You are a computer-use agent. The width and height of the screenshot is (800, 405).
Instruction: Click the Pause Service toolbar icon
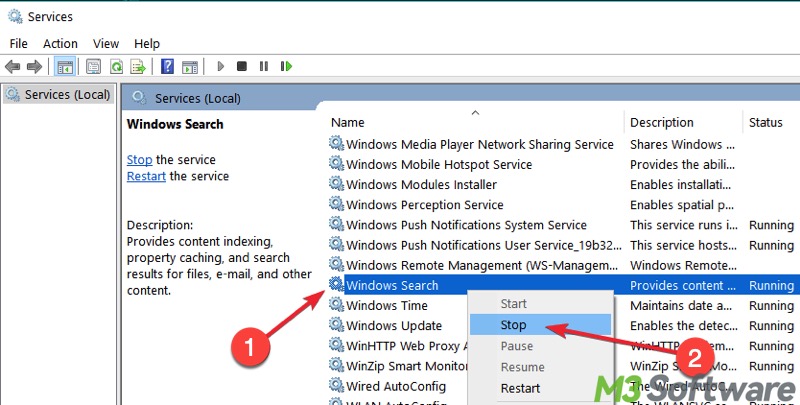264,66
